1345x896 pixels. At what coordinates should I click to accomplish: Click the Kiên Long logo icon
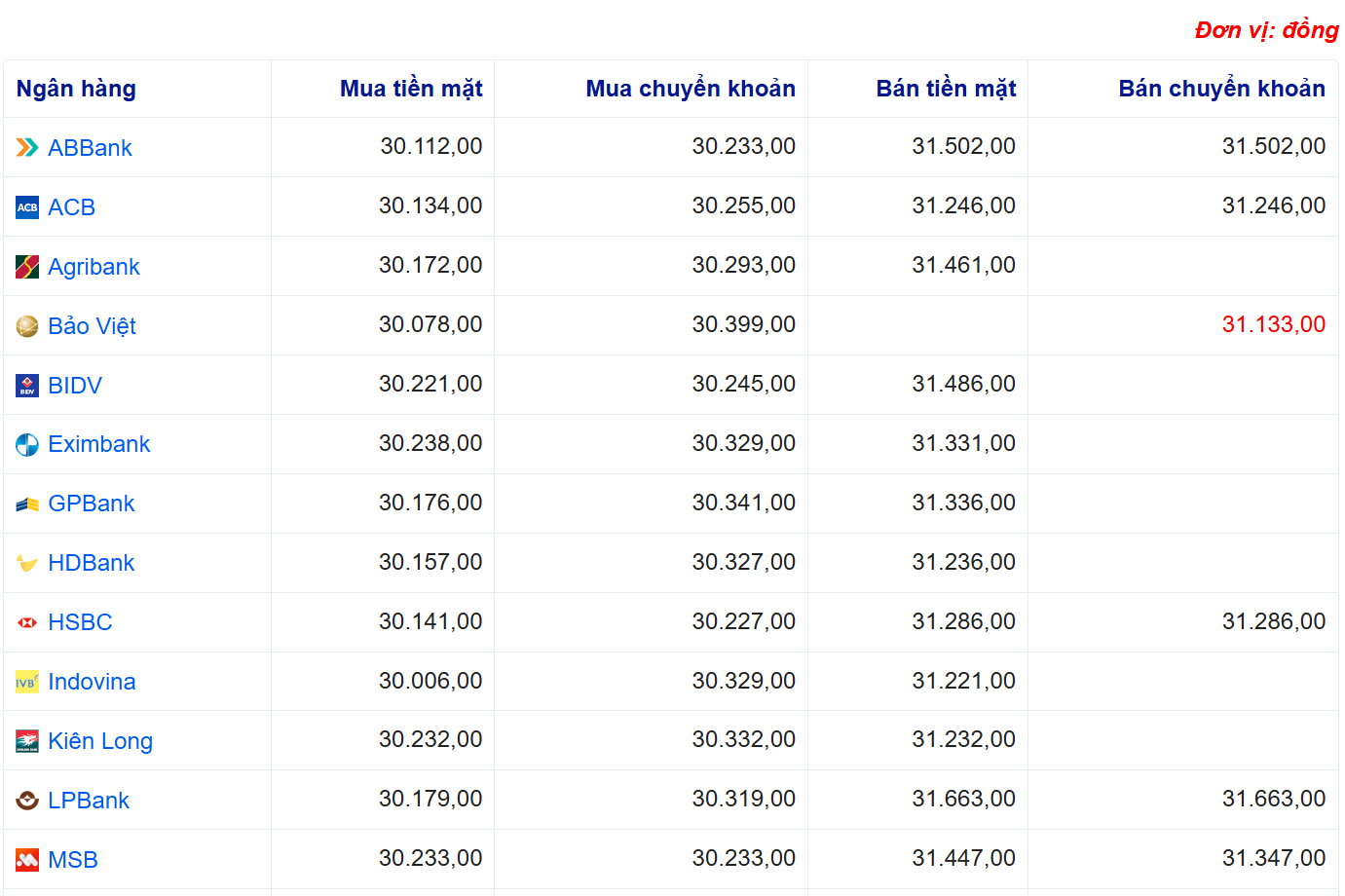point(27,742)
